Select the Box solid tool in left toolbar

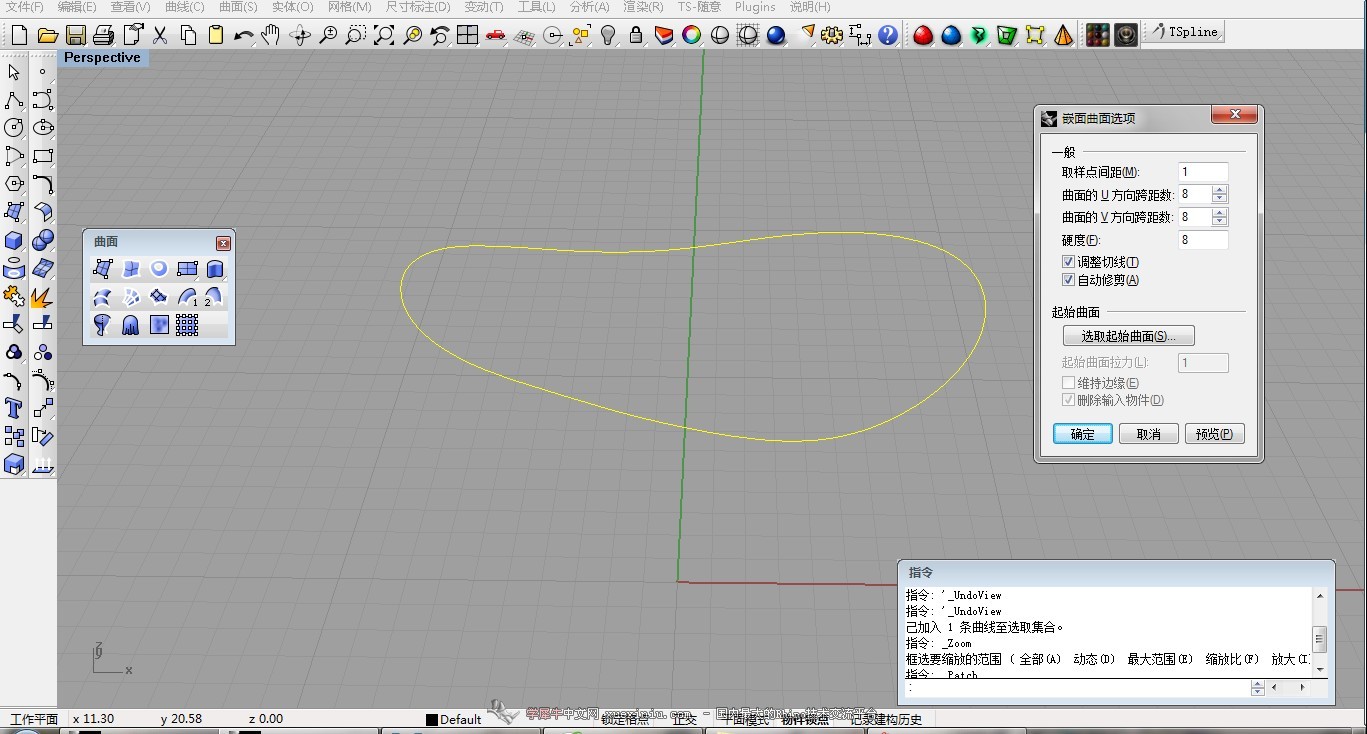14,240
